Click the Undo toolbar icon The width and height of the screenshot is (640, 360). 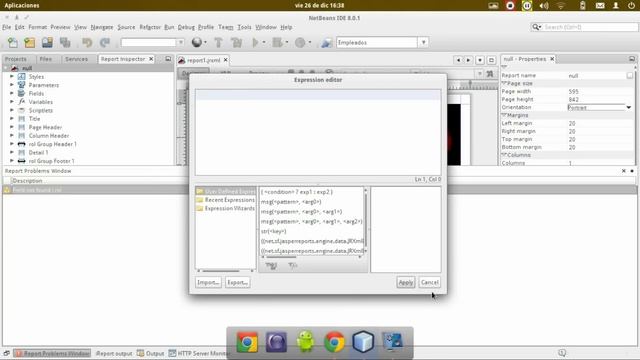[x=87, y=42]
